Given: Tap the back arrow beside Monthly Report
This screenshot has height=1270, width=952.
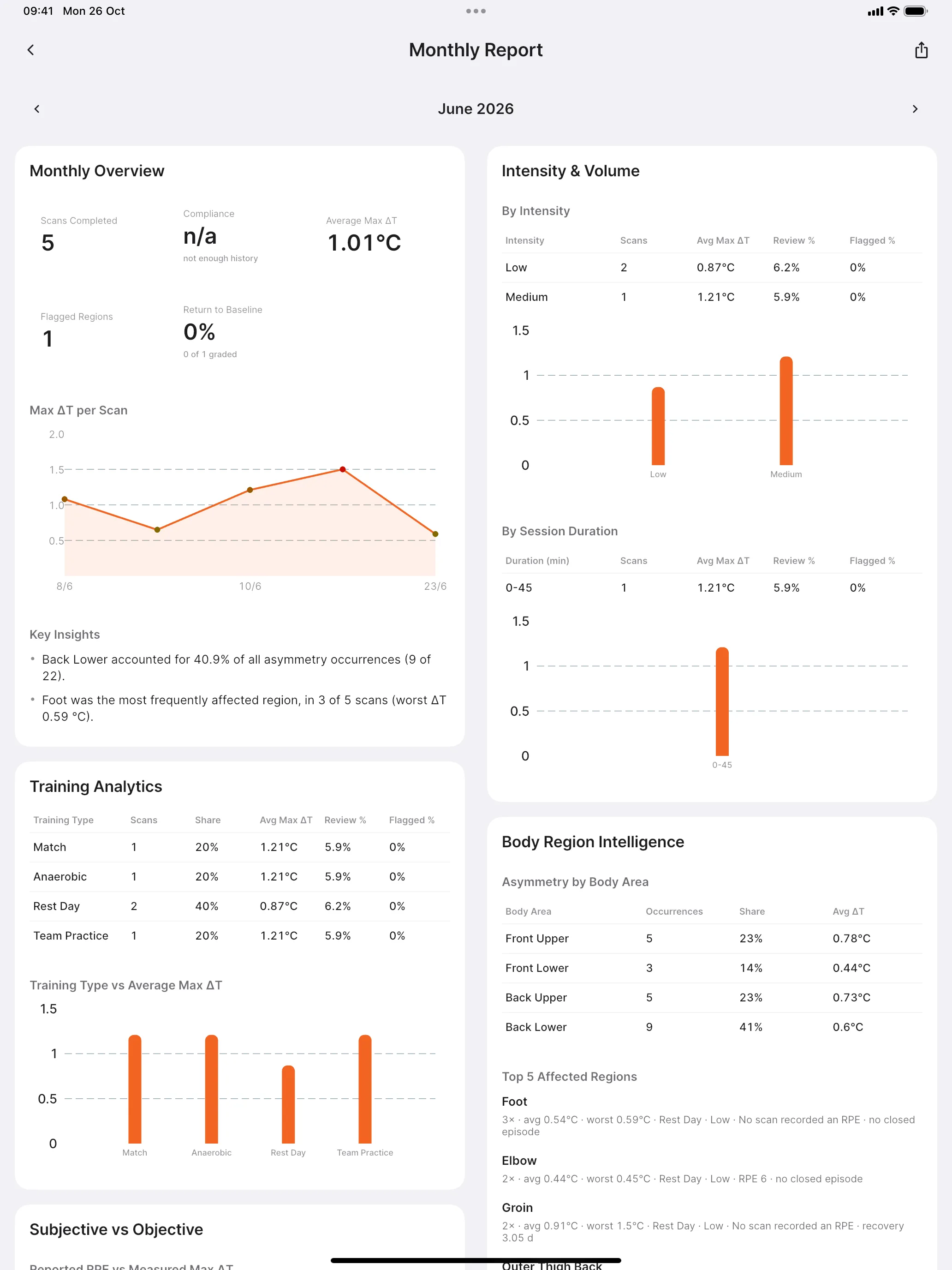Looking at the screenshot, I should (x=31, y=50).
